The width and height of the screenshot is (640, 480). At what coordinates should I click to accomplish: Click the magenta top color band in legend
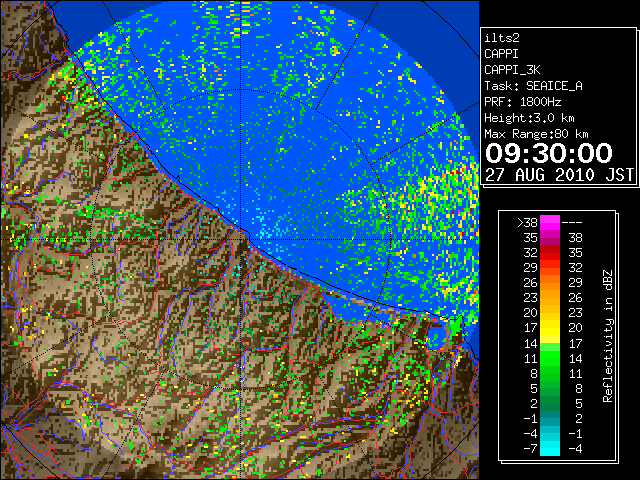tap(550, 223)
